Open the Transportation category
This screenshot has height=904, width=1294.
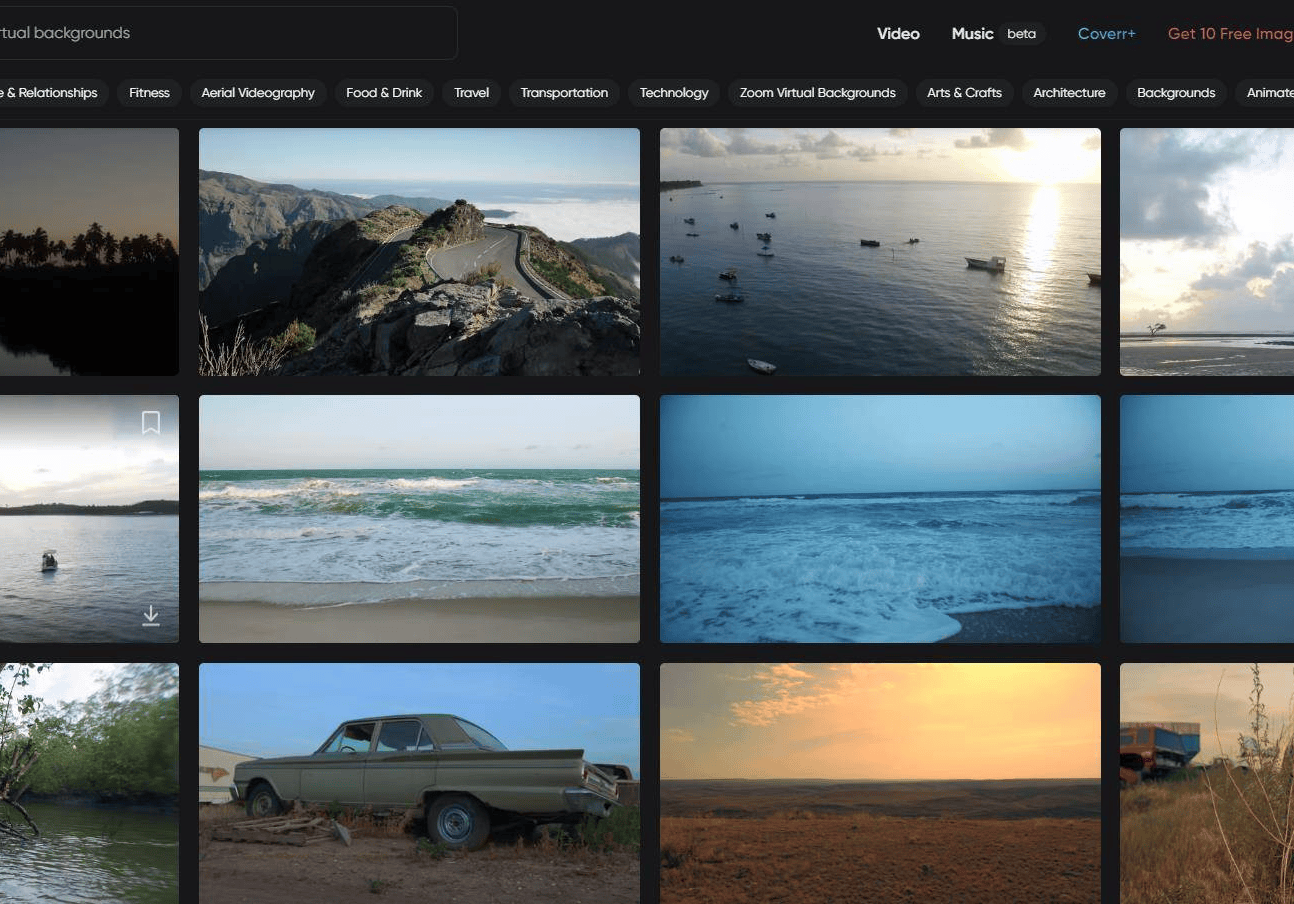coord(564,93)
